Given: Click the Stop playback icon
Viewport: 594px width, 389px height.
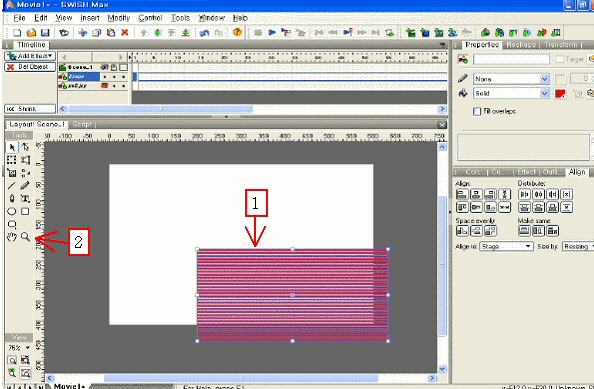Looking at the screenshot, I should point(258,33).
